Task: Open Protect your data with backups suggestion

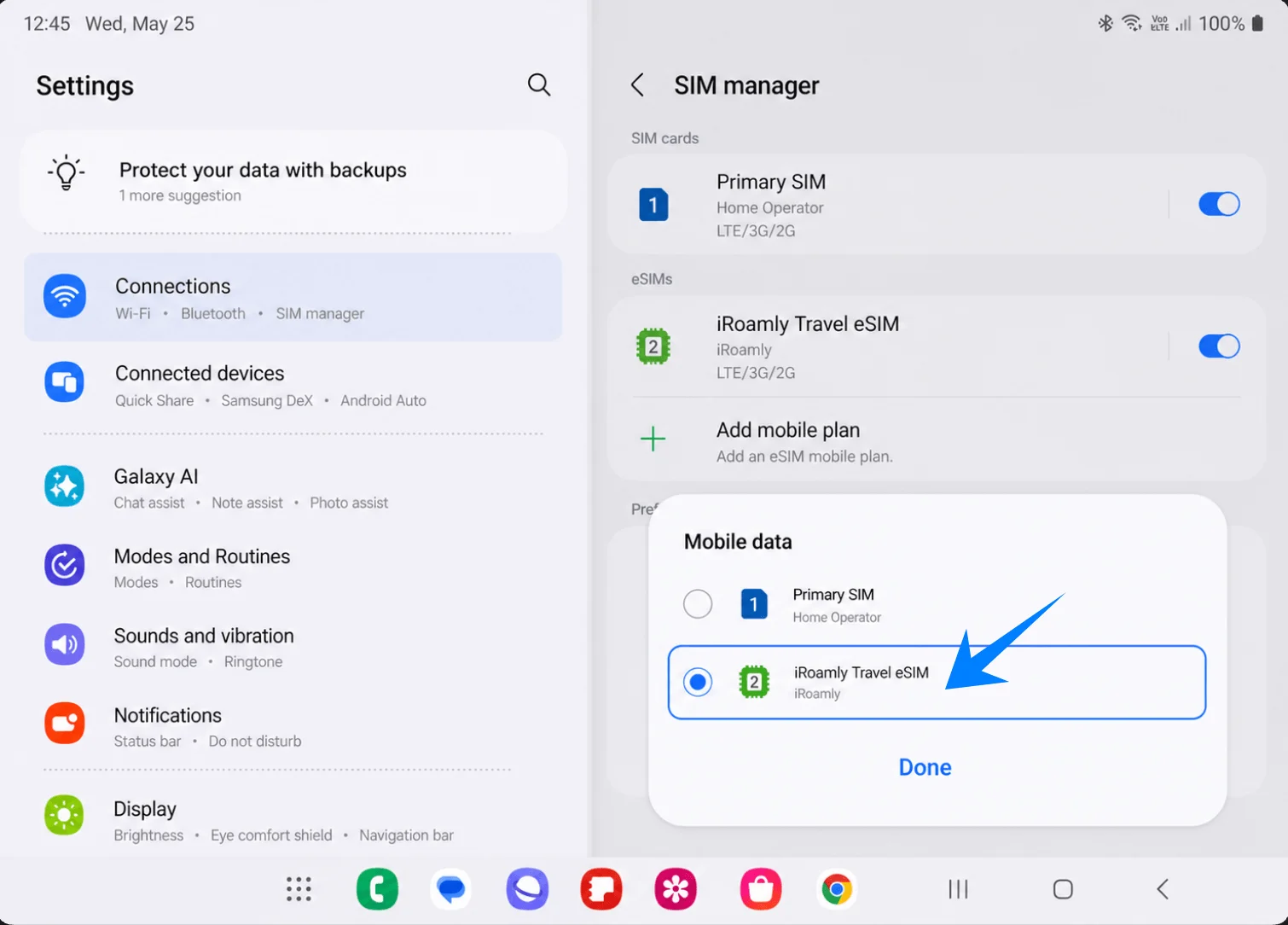Action: [x=293, y=181]
